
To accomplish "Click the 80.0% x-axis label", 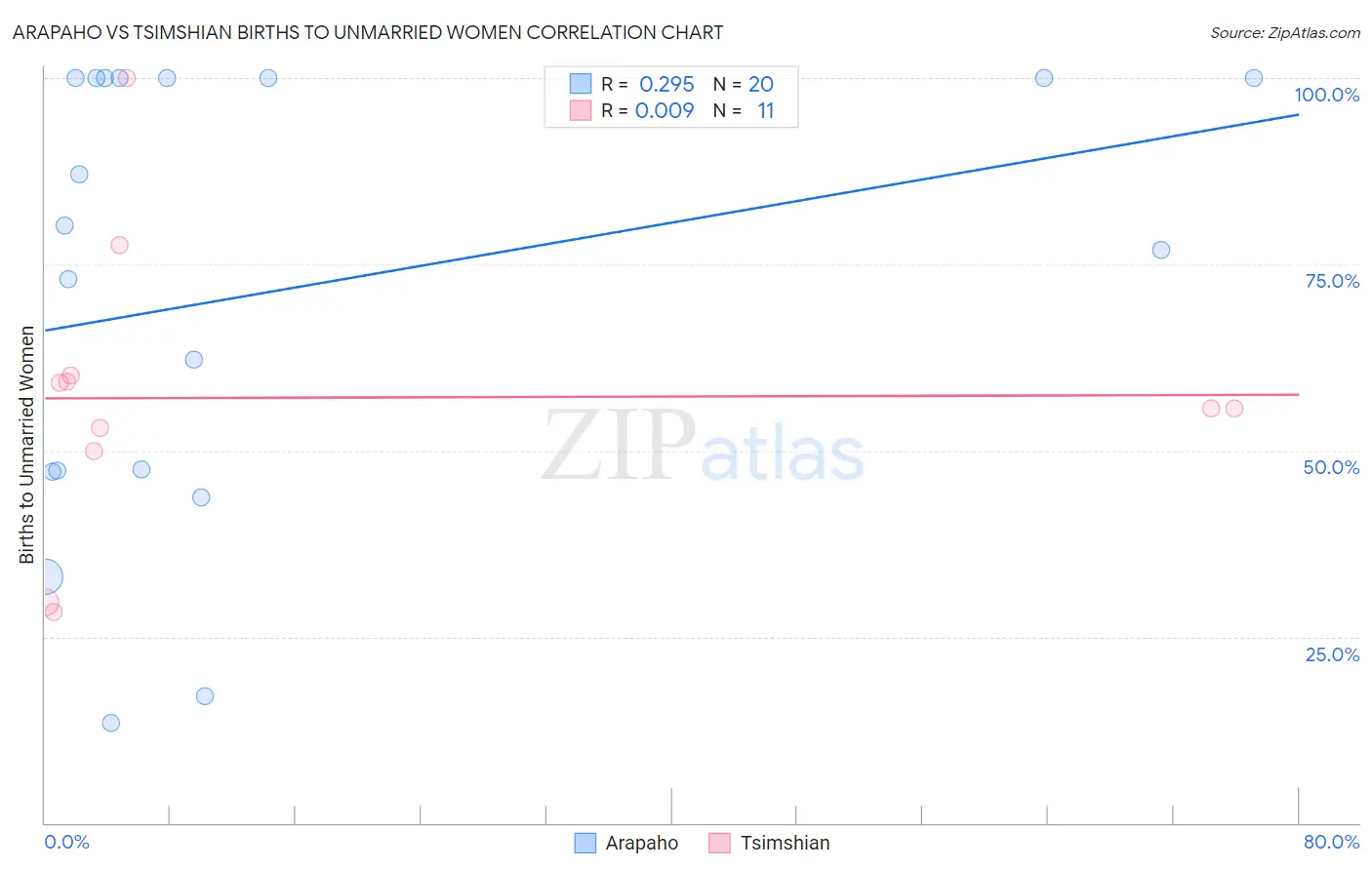I will tap(1331, 842).
